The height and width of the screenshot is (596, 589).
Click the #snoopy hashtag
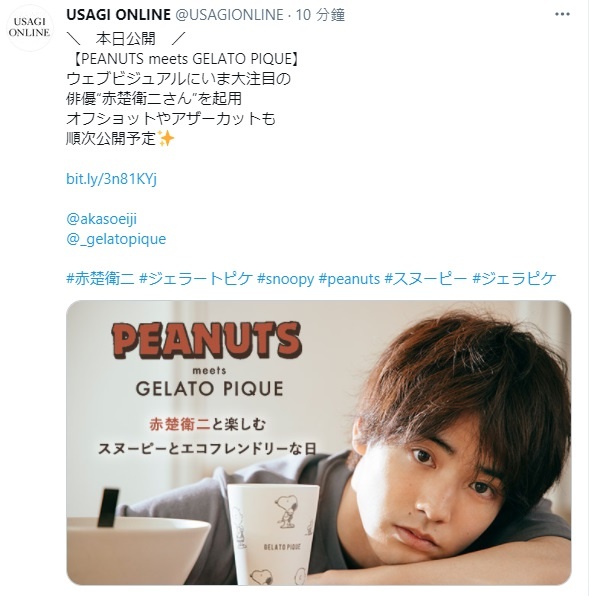(x=285, y=279)
